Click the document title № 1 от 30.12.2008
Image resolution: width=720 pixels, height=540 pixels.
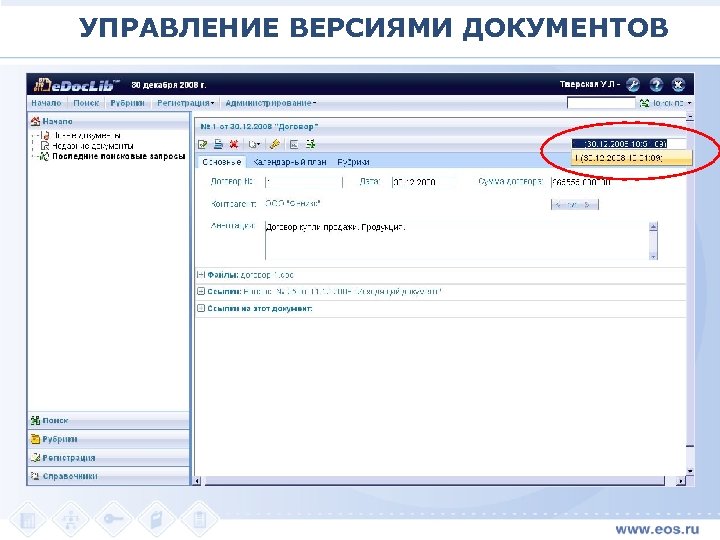tap(259, 126)
